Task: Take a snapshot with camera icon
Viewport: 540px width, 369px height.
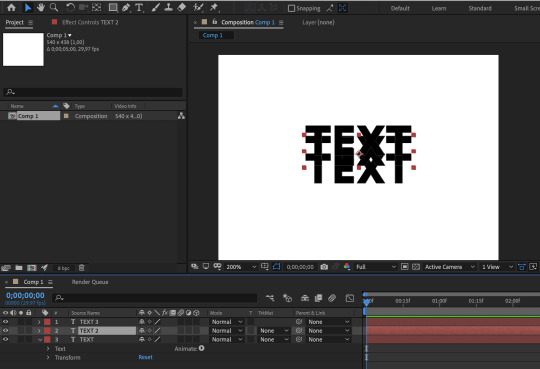Action: 324,267
